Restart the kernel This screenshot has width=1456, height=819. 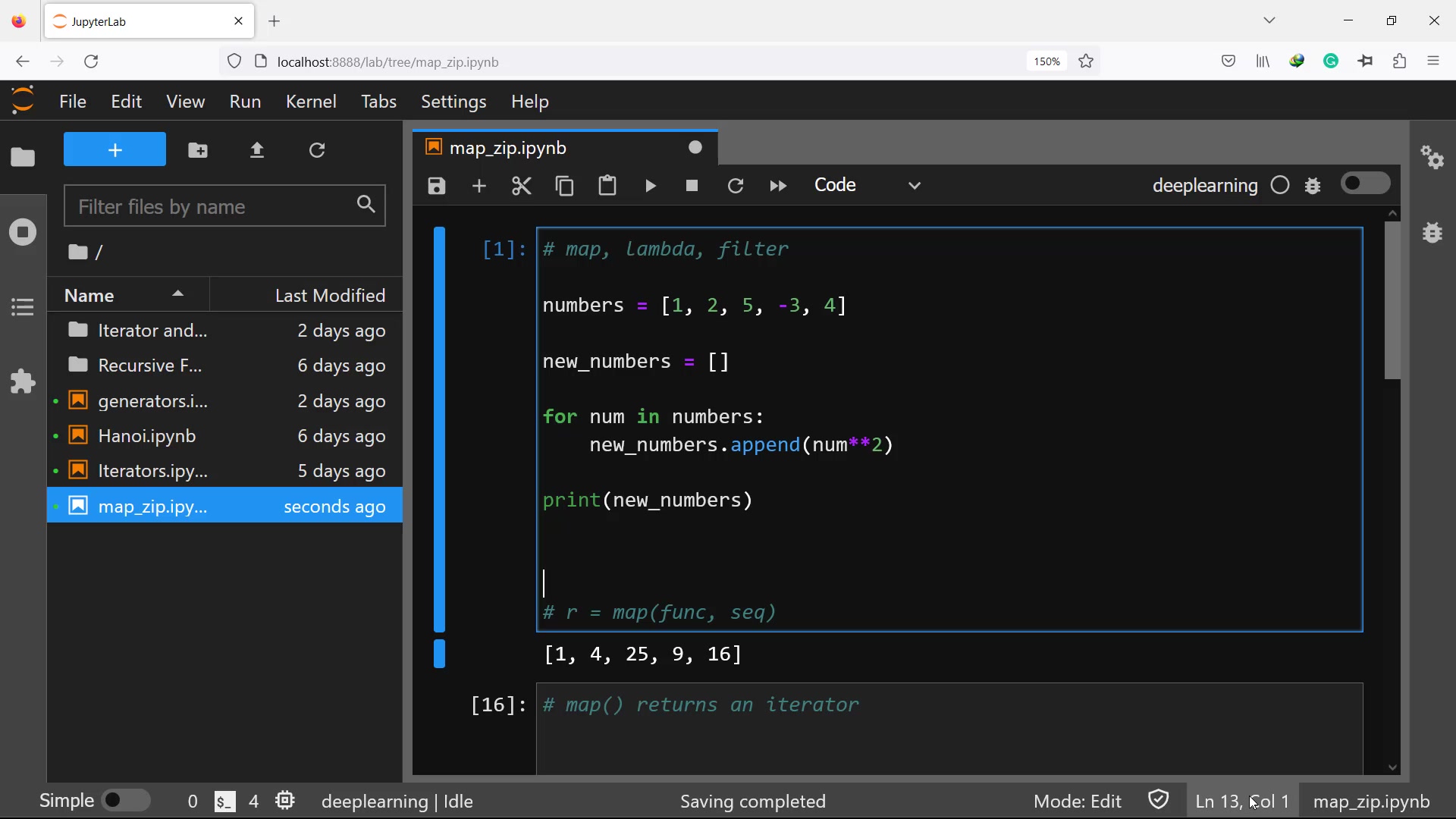point(736,186)
